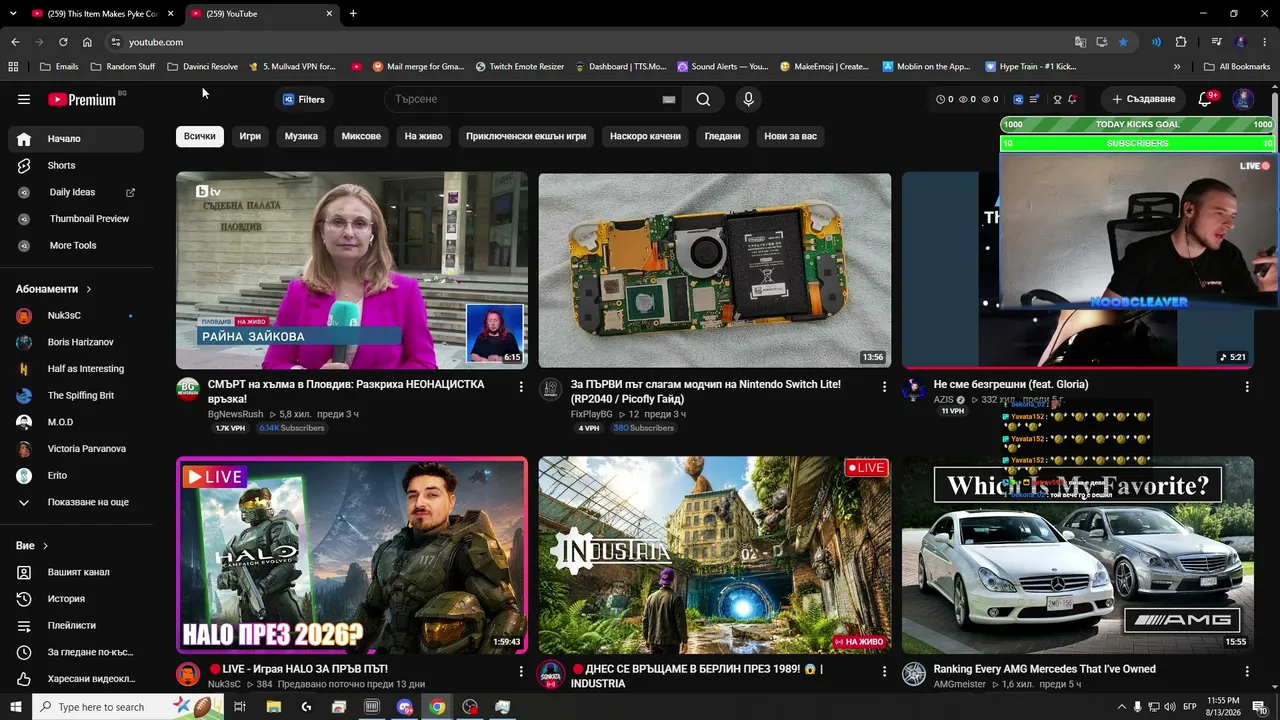Open options menu for the INDUSTRIA video
This screenshot has width=1280, height=720.
[x=884, y=671]
